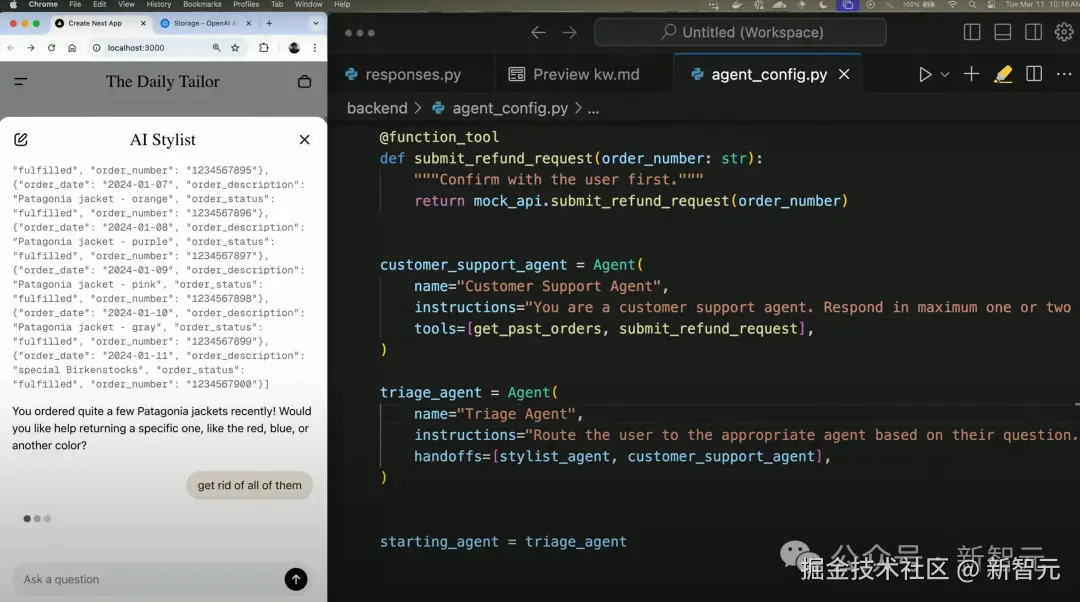This screenshot has height=602, width=1080.
Task: Close the agent_config.py tab
Action: [844, 74]
